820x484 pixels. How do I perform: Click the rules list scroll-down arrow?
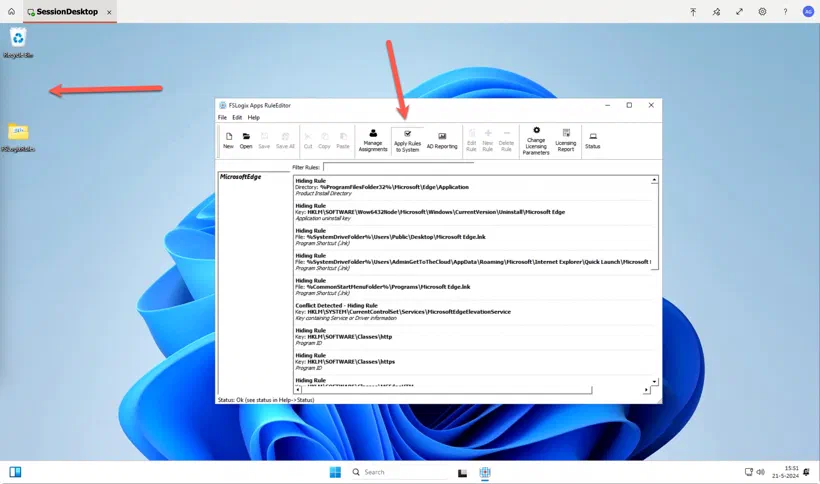coord(654,382)
